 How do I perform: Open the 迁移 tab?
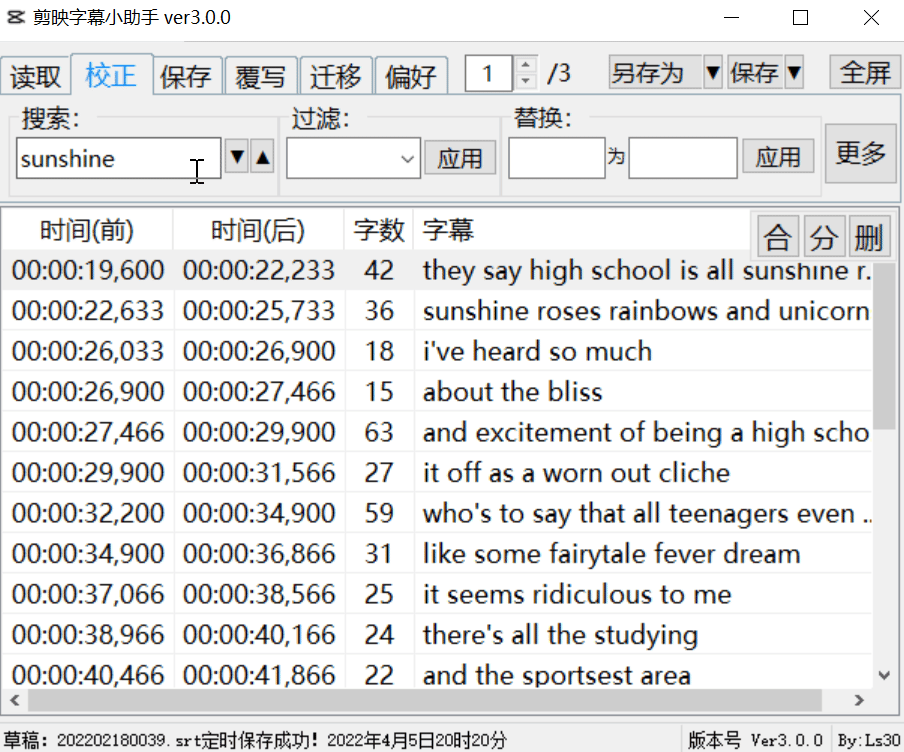336,74
